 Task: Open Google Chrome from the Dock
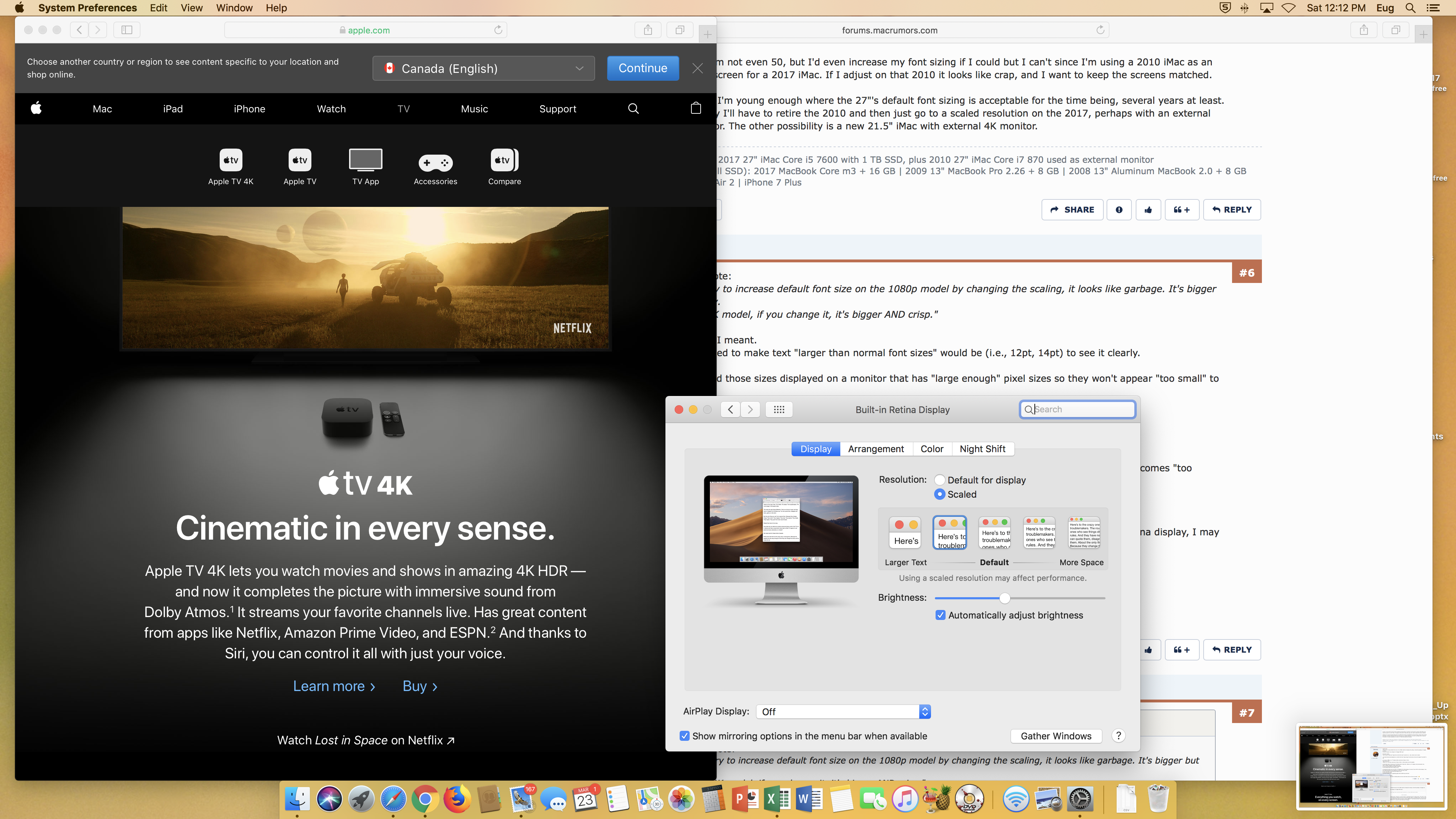tap(425, 799)
